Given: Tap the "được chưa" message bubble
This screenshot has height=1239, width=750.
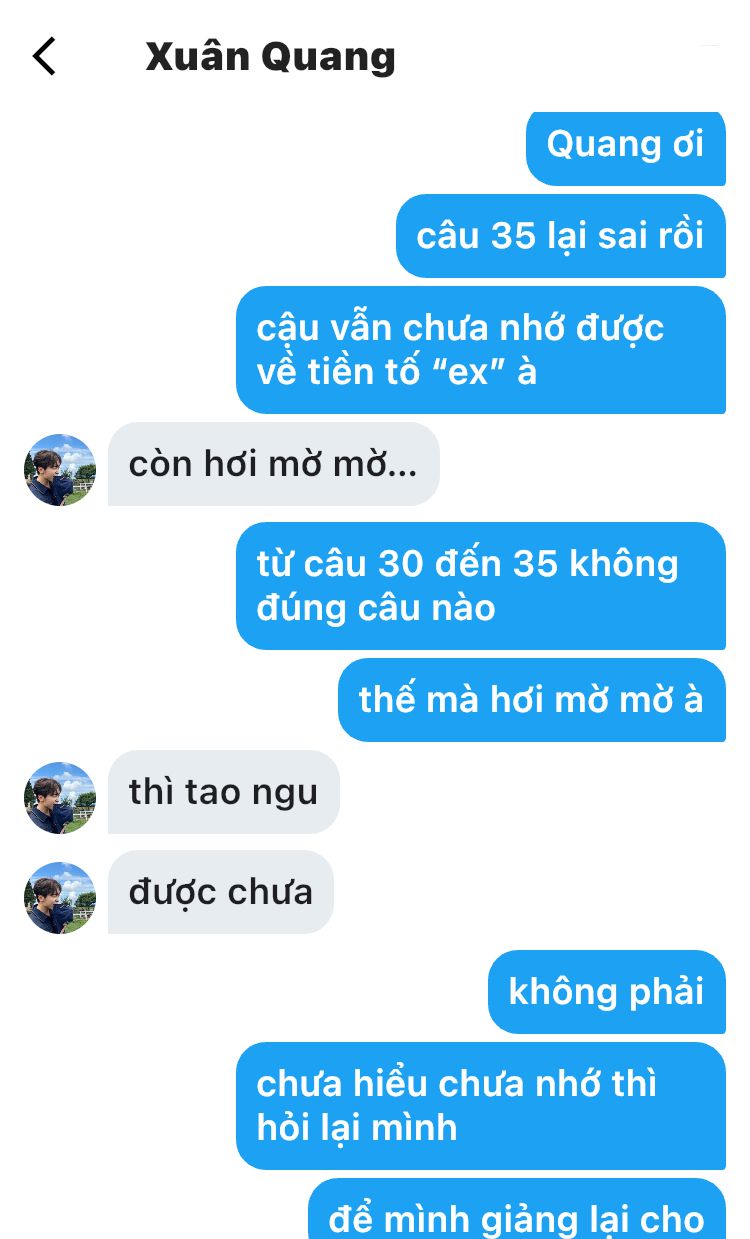Looking at the screenshot, I should click(221, 892).
